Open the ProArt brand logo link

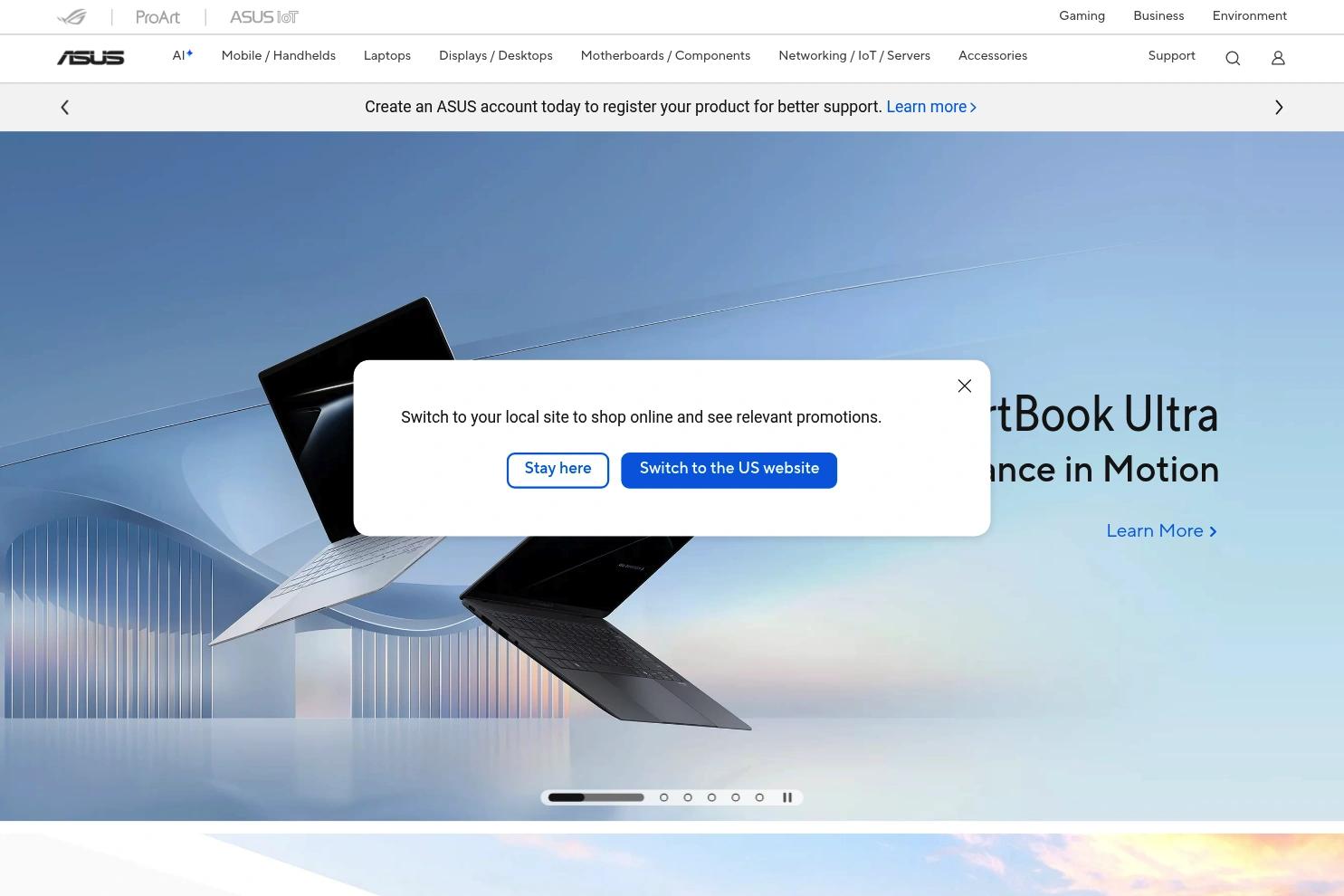pyautogui.click(x=157, y=17)
